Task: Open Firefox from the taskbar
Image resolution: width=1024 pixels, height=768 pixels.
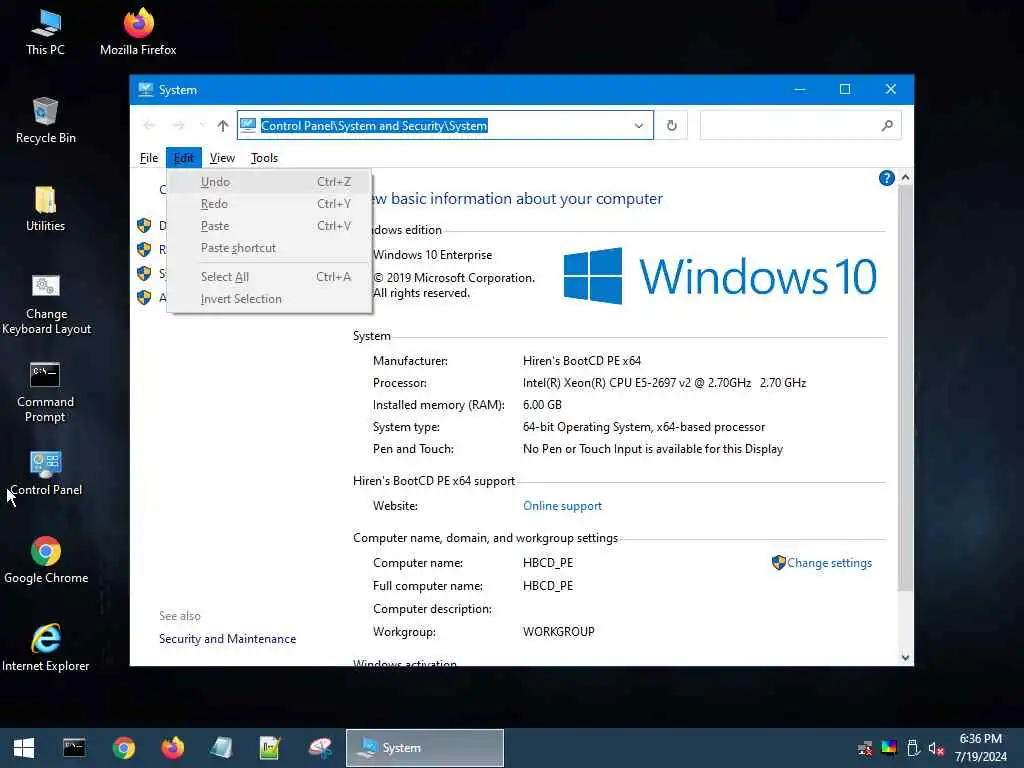Action: click(172, 748)
